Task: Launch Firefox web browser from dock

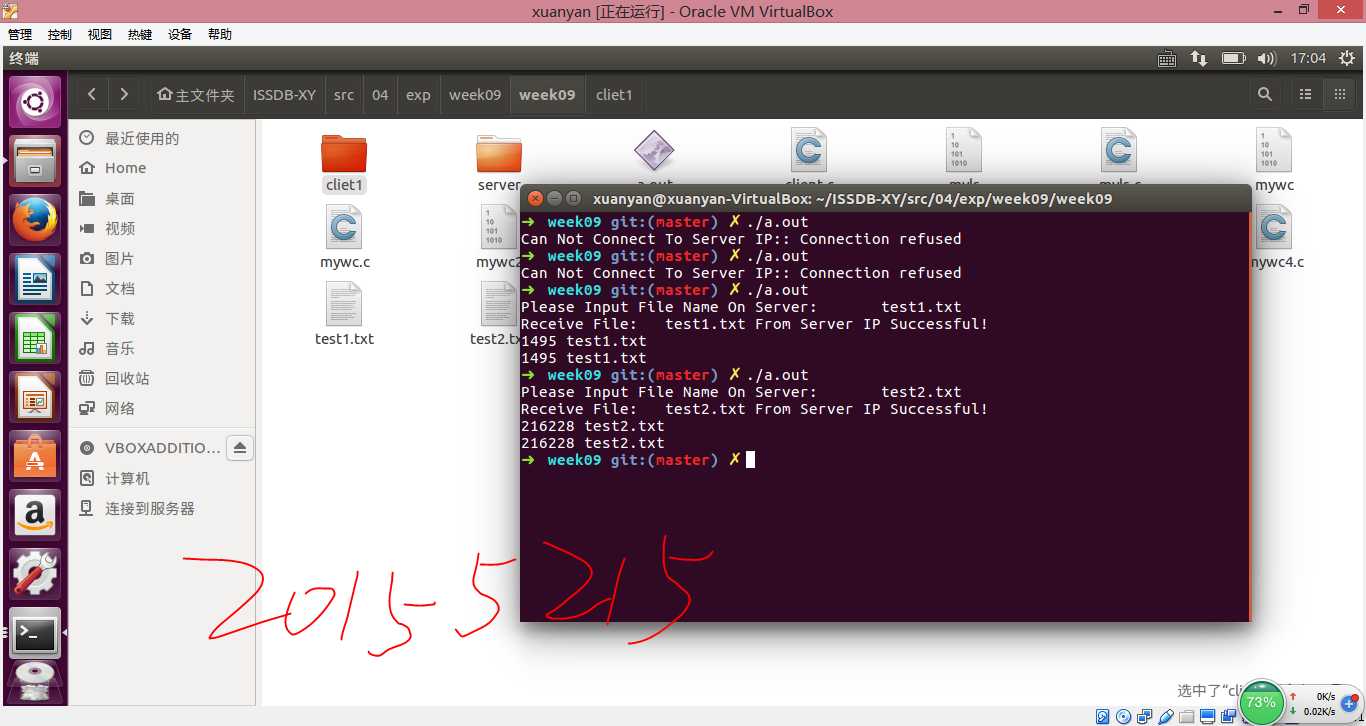Action: (x=35, y=220)
